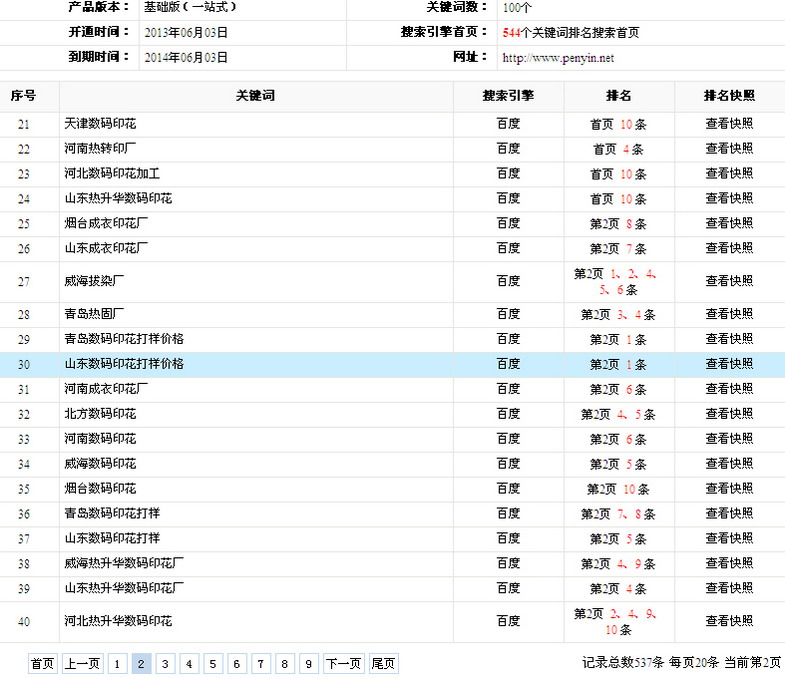View 查看快照 for 烟台数码印花
This screenshot has width=785, height=679.
(729, 489)
